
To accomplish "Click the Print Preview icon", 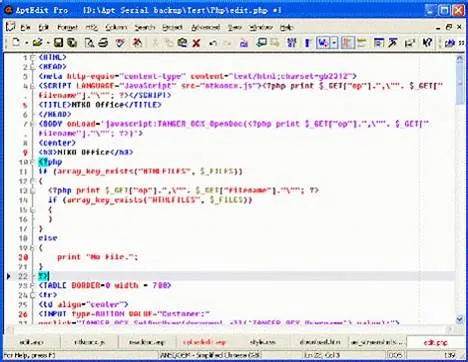I will point(89,43).
